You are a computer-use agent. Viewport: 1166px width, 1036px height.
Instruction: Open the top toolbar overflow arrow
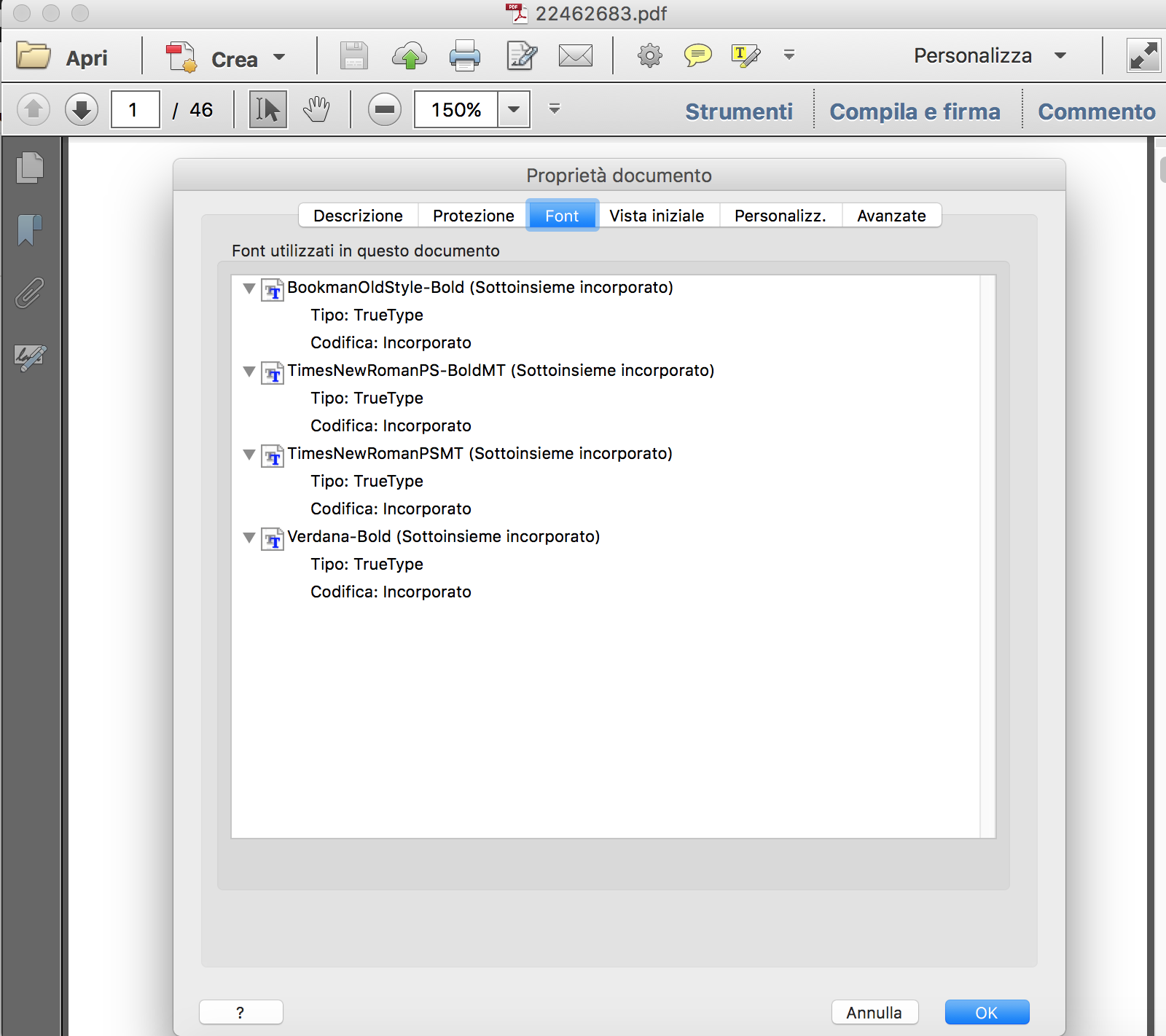point(789,55)
